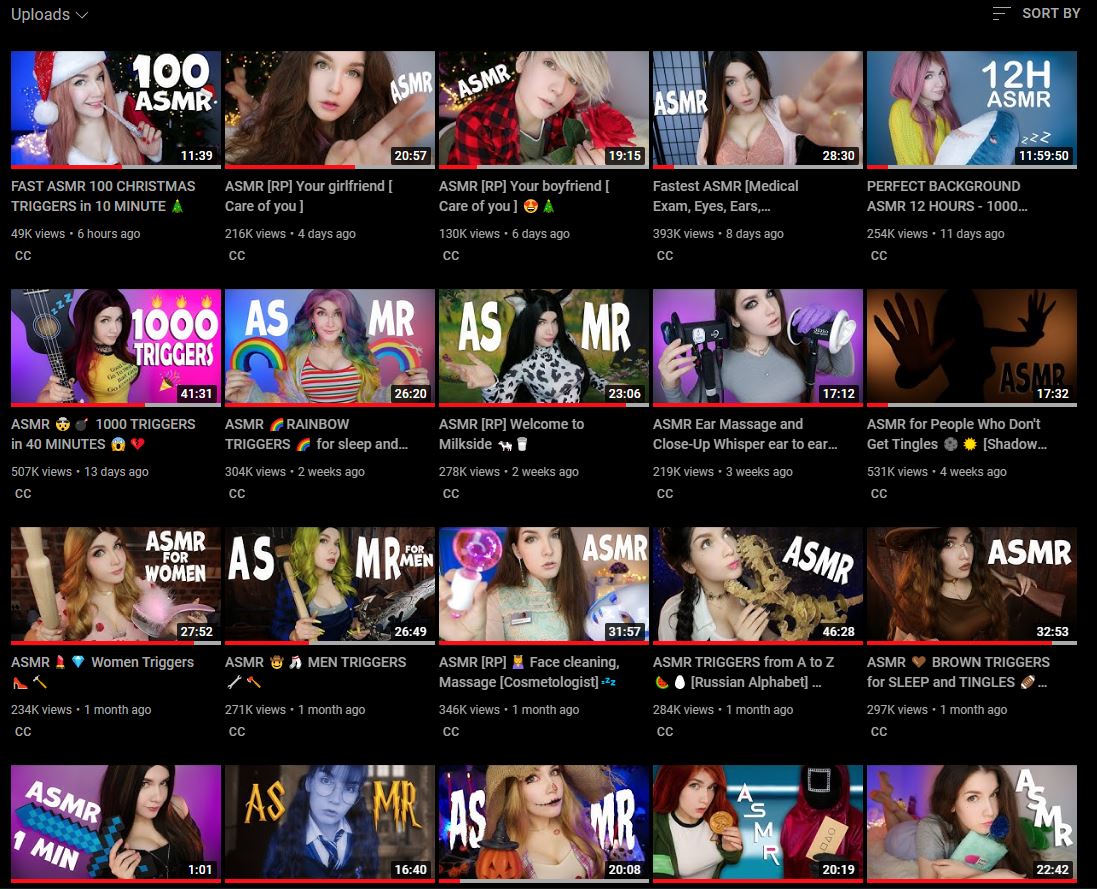The image size is (1097, 889).
Task: Click CC badge under Ear Massage video
Action: 665,493
